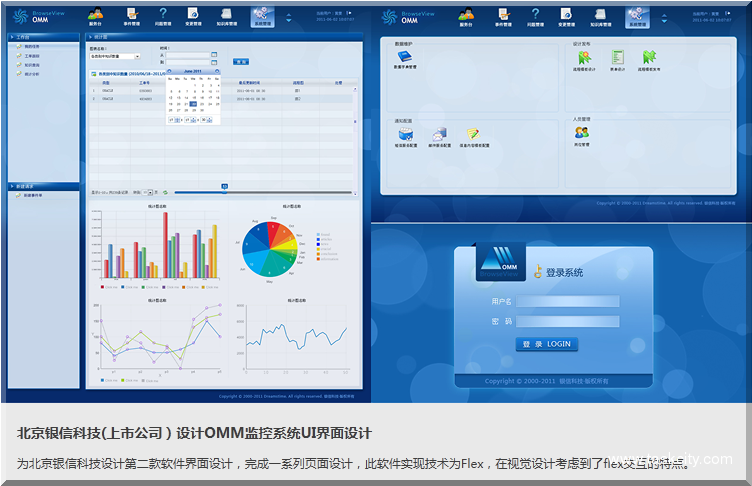Screen dimensions: 752x486
Task: Click nav up/down arrows in left screen
Action: point(288,18)
